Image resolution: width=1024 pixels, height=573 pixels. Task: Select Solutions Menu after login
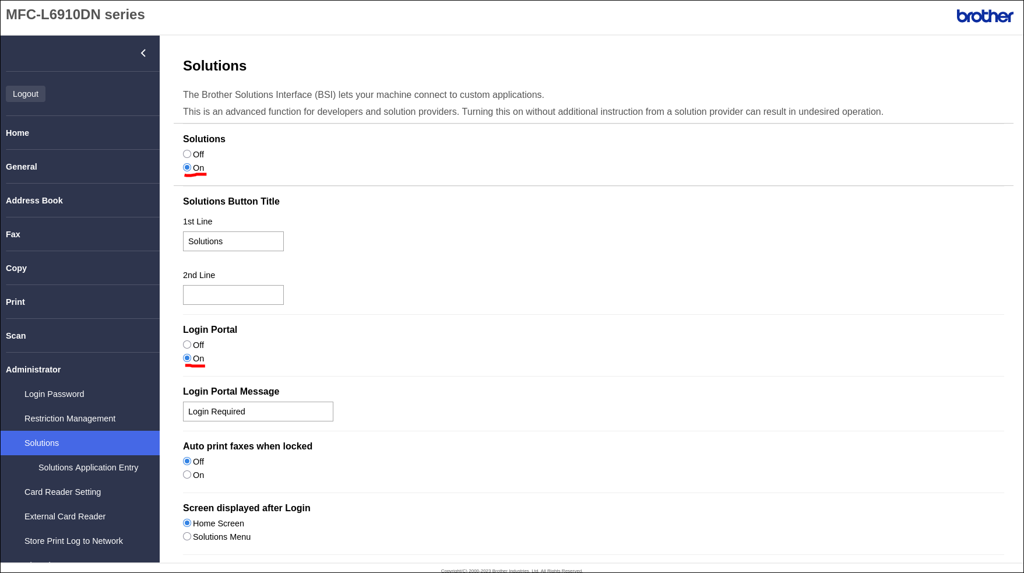[x=187, y=537]
